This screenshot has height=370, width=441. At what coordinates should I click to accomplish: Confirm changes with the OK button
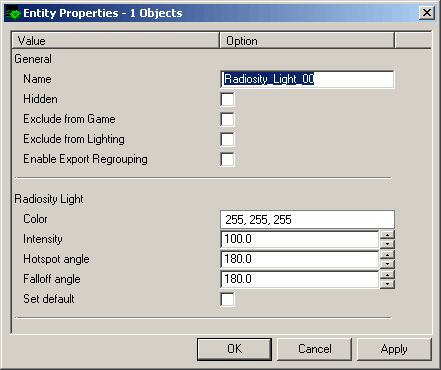pos(234,349)
